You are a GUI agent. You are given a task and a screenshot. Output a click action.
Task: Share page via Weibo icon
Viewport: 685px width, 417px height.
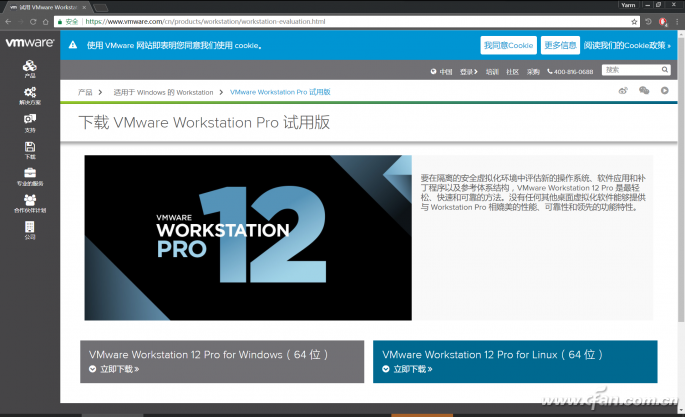tap(623, 90)
